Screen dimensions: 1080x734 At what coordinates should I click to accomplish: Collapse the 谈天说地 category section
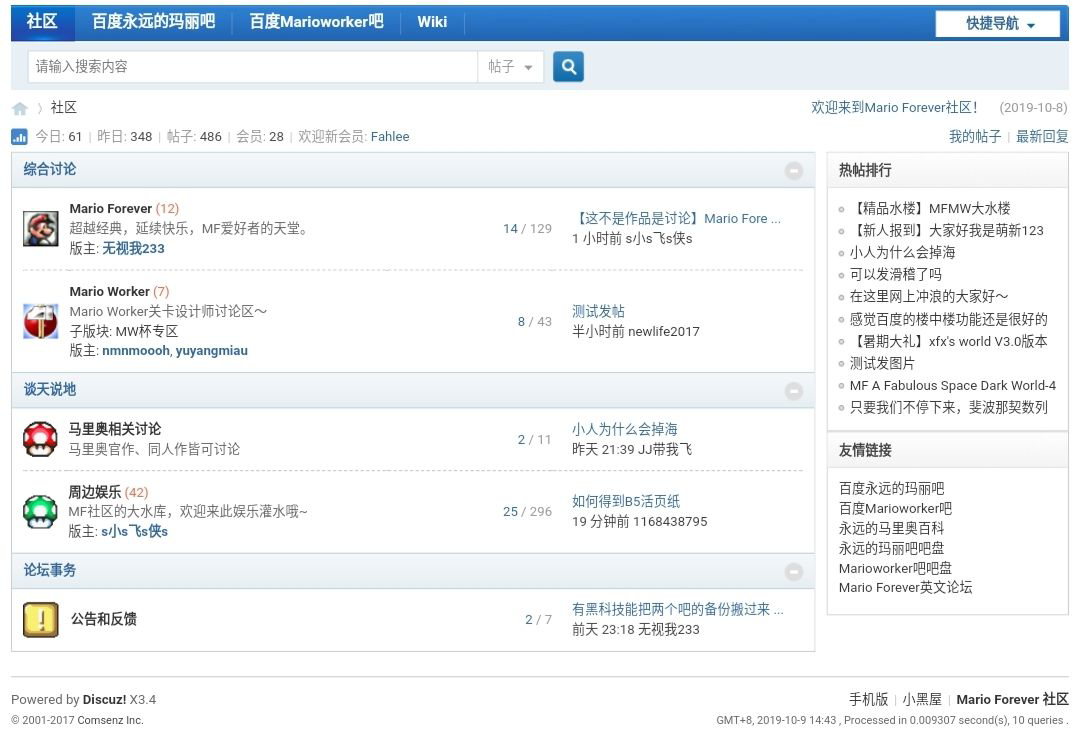(x=793, y=390)
